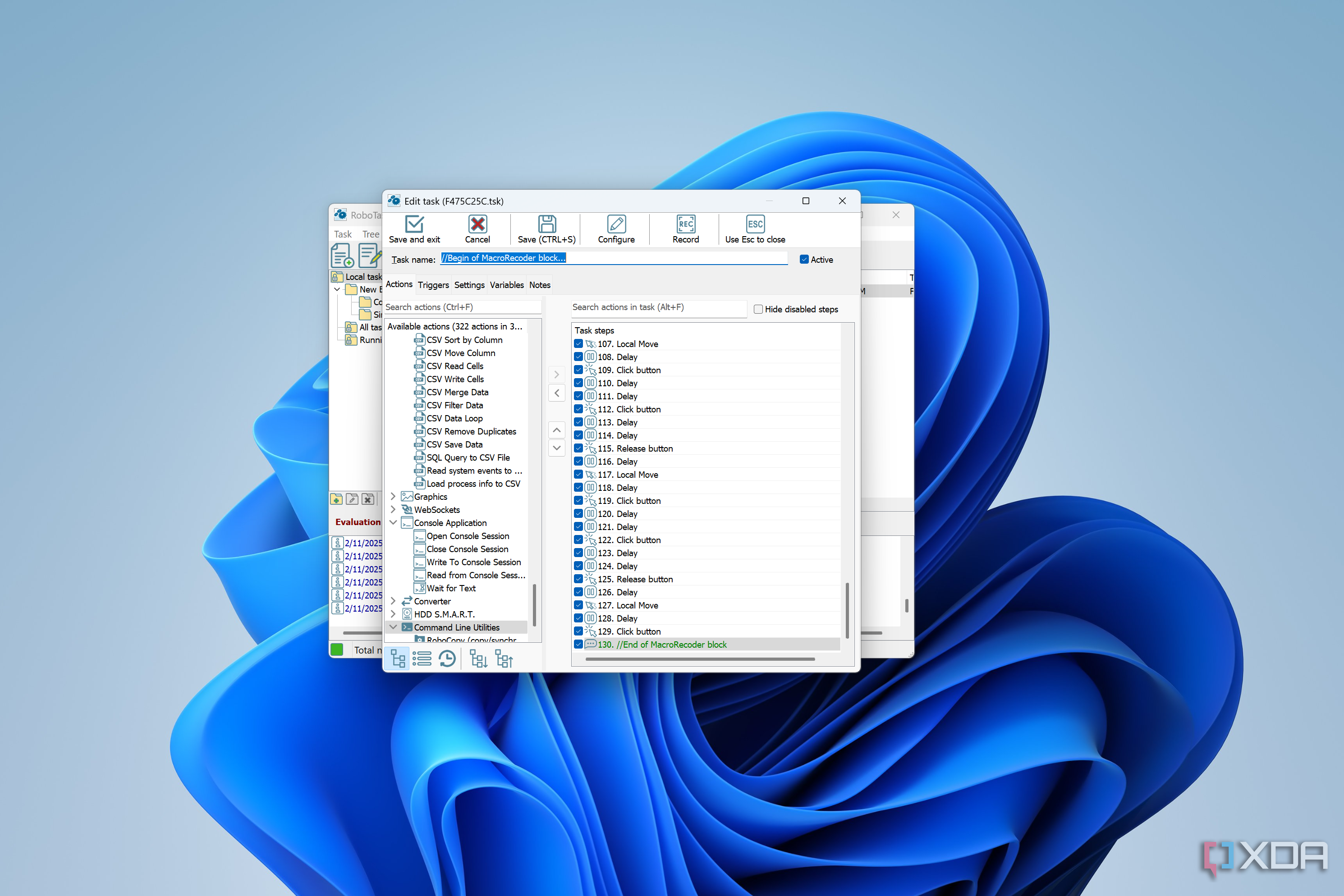
Task: Expand the Converter category
Action: pyautogui.click(x=393, y=601)
